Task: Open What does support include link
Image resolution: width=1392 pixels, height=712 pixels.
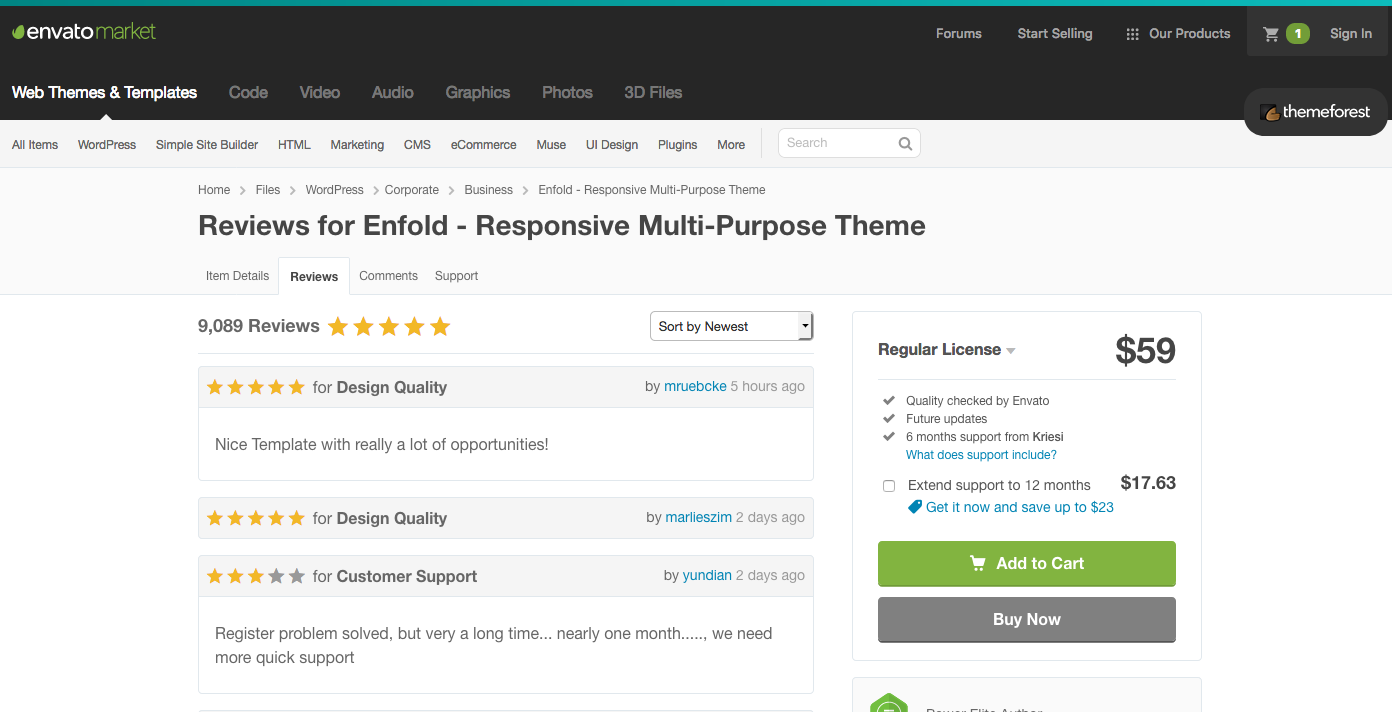Action: pos(981,455)
